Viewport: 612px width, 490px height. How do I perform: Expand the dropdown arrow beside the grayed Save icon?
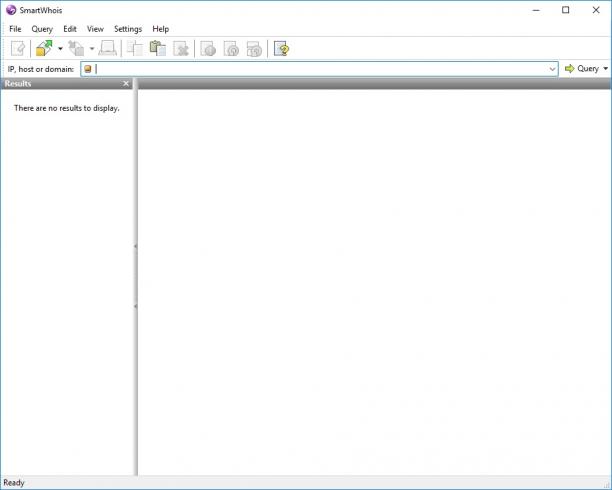[x=92, y=49]
